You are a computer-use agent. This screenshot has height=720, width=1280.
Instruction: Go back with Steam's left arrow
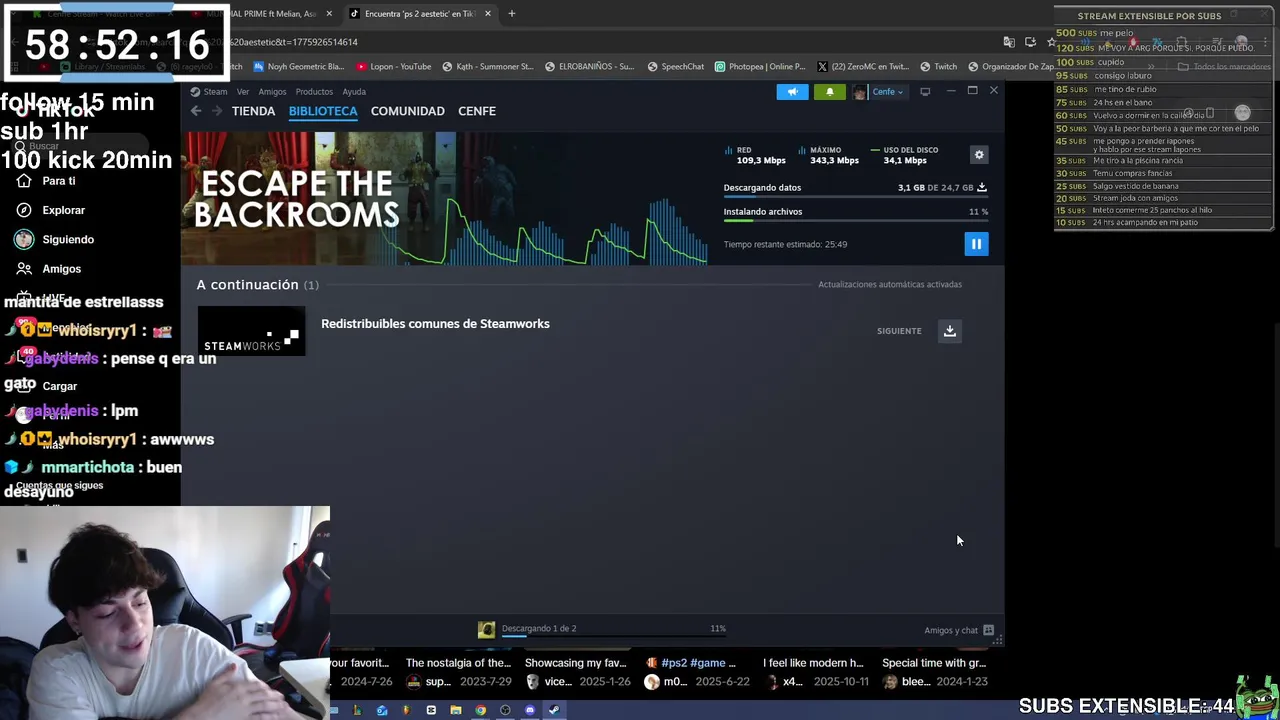click(196, 111)
